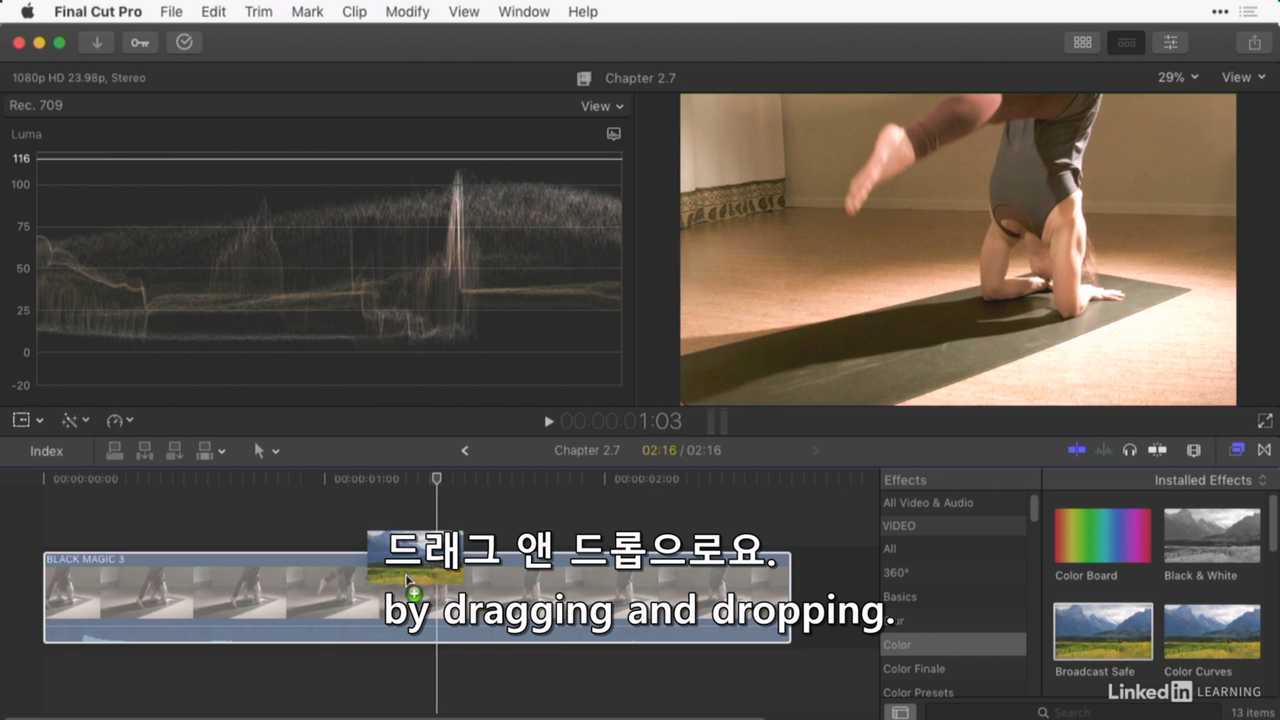Open the Final Cut Pro menu
Viewport: 1280px width, 720px height.
pyautogui.click(x=98, y=12)
